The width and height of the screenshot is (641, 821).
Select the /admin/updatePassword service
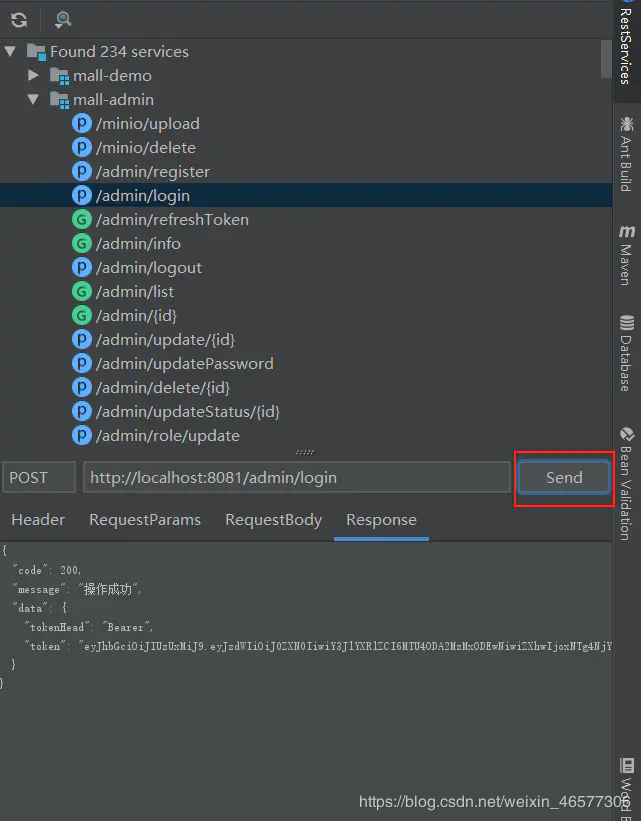(184, 364)
